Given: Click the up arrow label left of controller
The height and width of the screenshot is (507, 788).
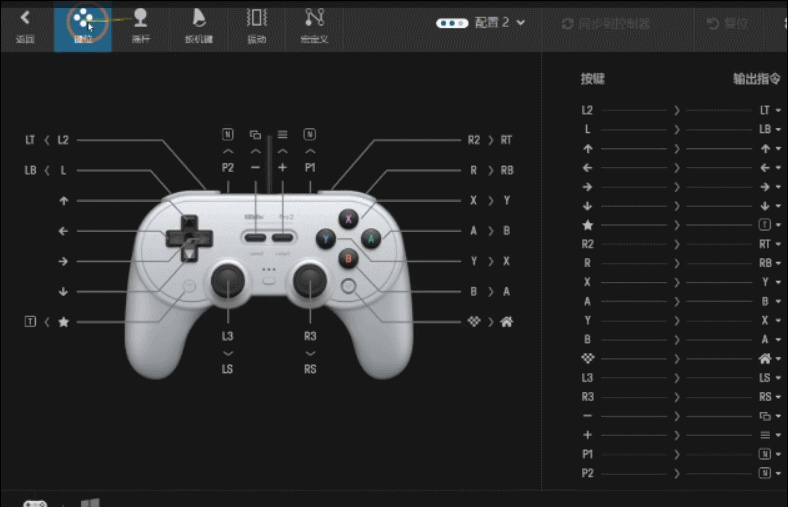Looking at the screenshot, I should (x=63, y=201).
